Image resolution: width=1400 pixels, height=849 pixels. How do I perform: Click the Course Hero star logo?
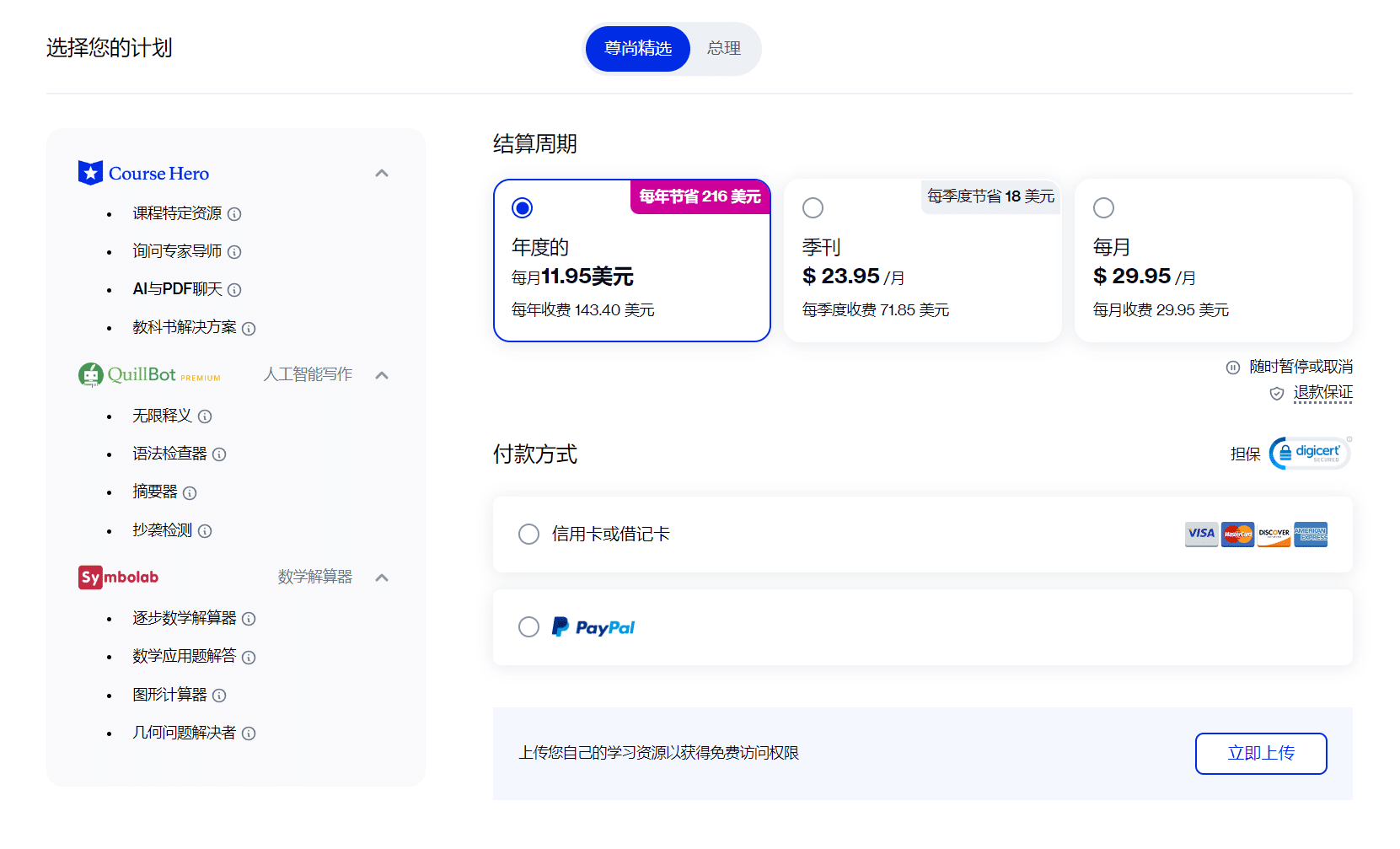pos(90,172)
